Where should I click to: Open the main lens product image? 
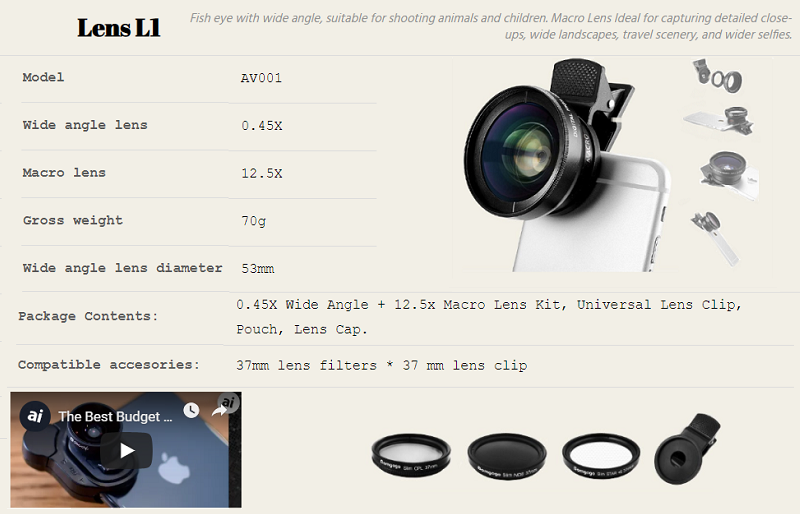(566, 166)
